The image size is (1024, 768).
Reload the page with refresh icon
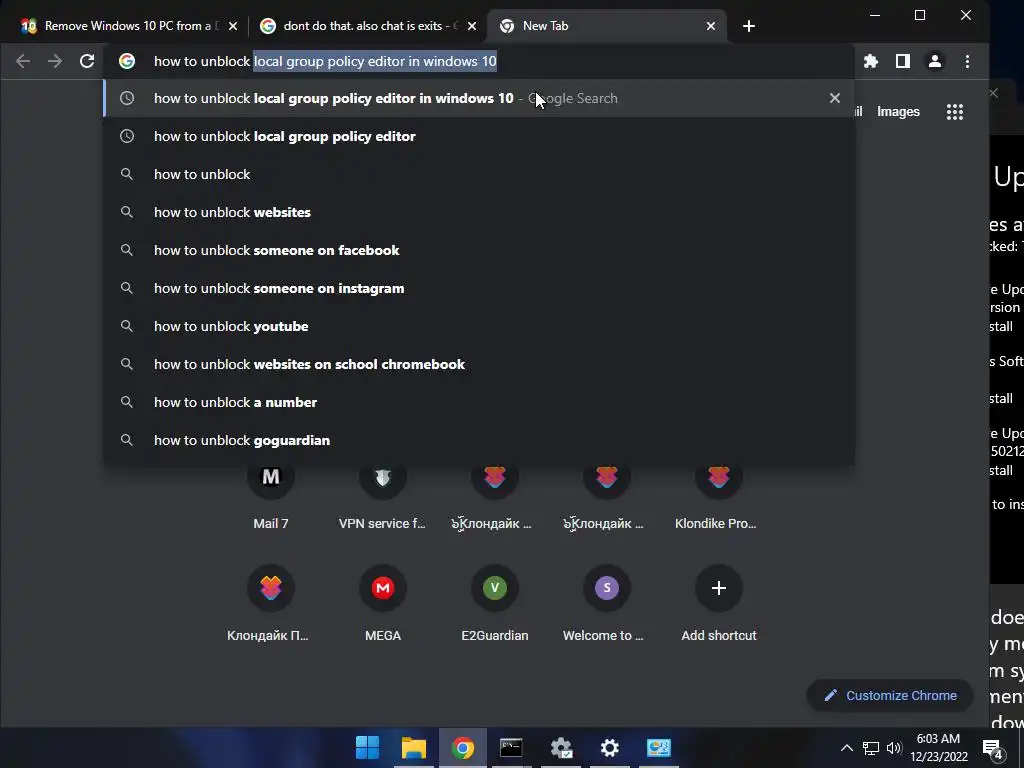(x=87, y=61)
